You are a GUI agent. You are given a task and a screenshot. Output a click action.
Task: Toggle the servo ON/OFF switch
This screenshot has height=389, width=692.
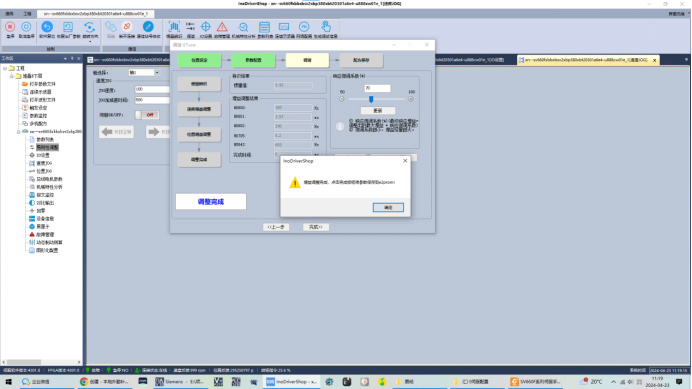[x=147, y=115]
